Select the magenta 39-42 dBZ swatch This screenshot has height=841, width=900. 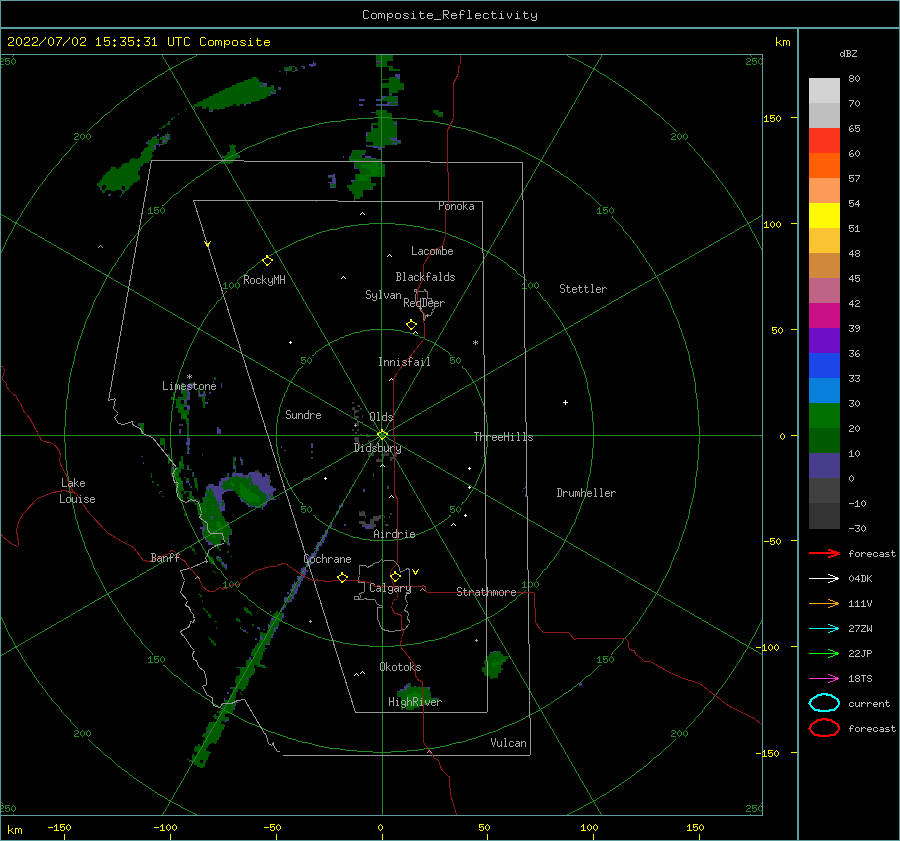click(824, 315)
